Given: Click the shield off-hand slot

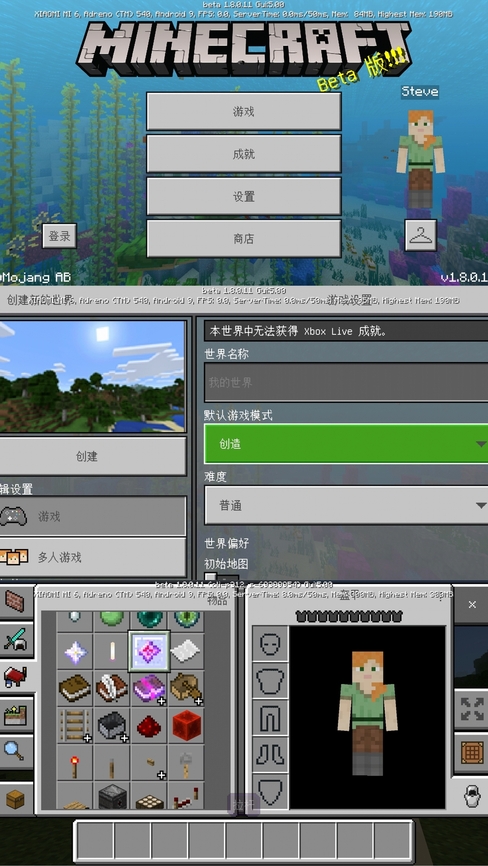Looking at the screenshot, I should pyautogui.click(x=270, y=792).
